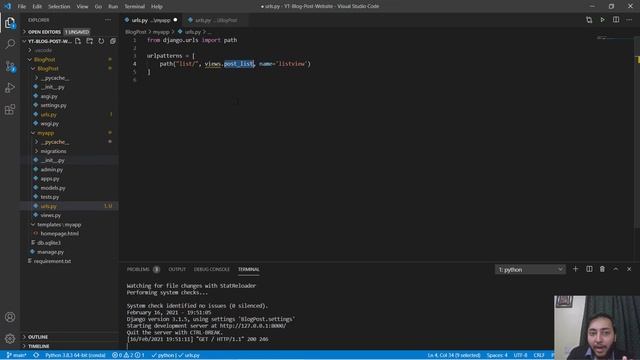Refresh the Explorer file tree
640x360 pixels.
(x=101, y=41)
